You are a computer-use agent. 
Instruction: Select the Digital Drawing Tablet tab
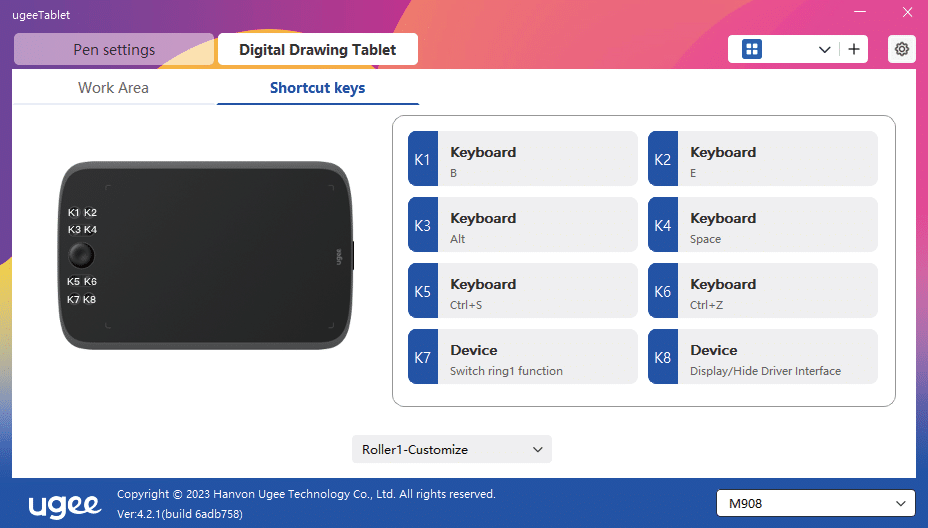318,49
